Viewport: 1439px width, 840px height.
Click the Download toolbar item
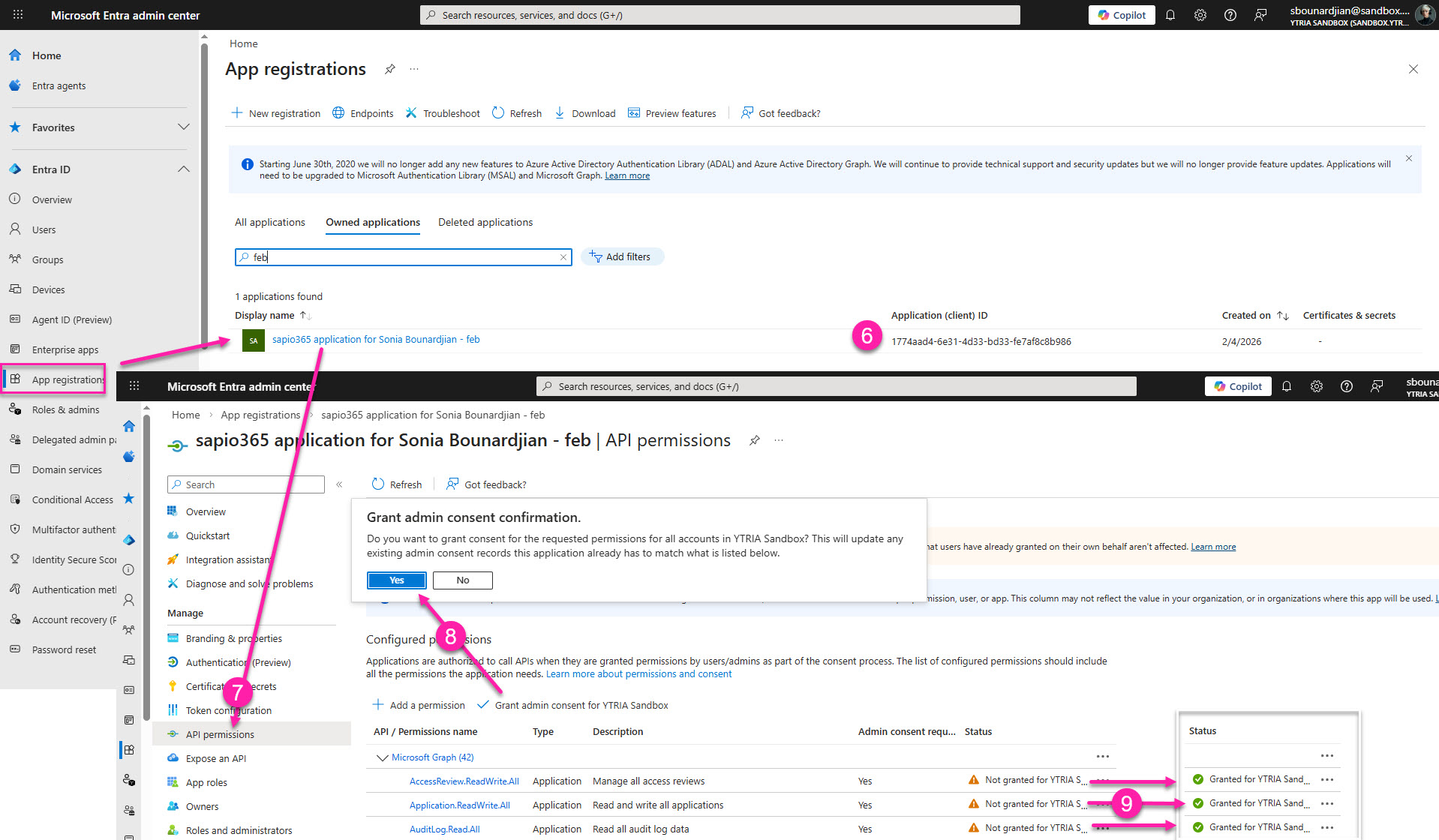click(x=585, y=113)
